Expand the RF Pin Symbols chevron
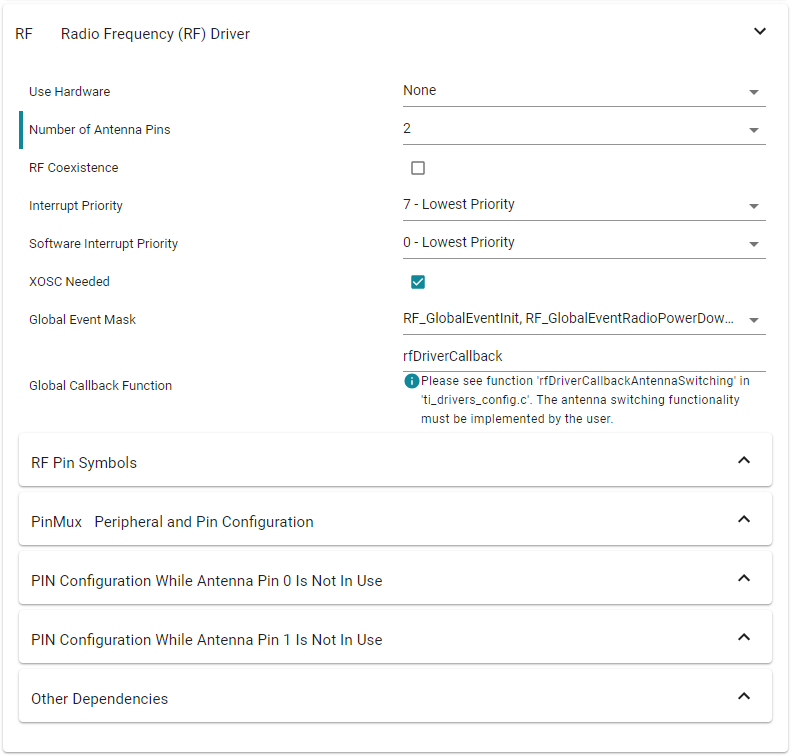The height and width of the screenshot is (756, 792). tap(743, 461)
